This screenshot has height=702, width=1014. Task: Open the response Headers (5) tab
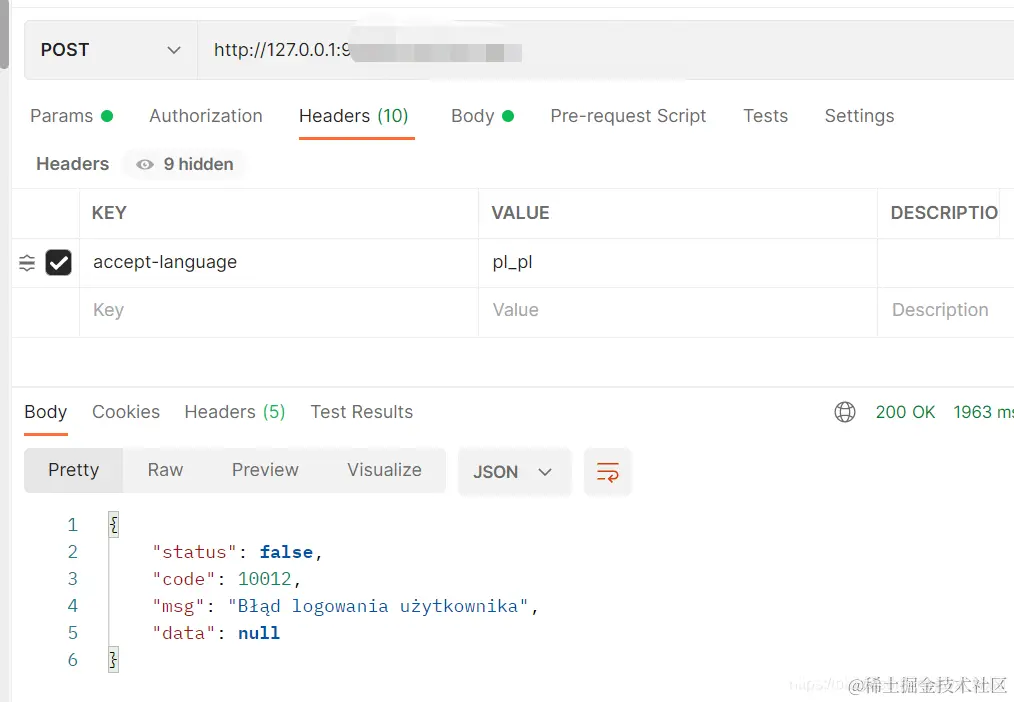pos(235,412)
